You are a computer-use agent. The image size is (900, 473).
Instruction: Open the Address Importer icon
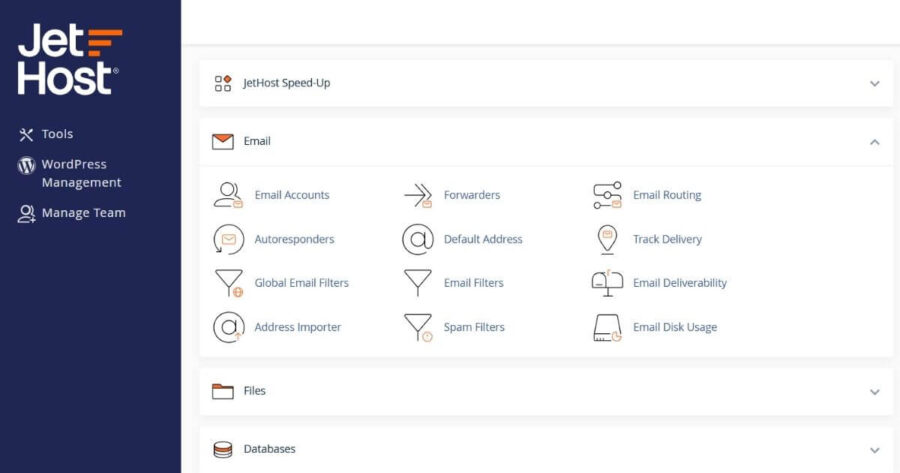228,327
